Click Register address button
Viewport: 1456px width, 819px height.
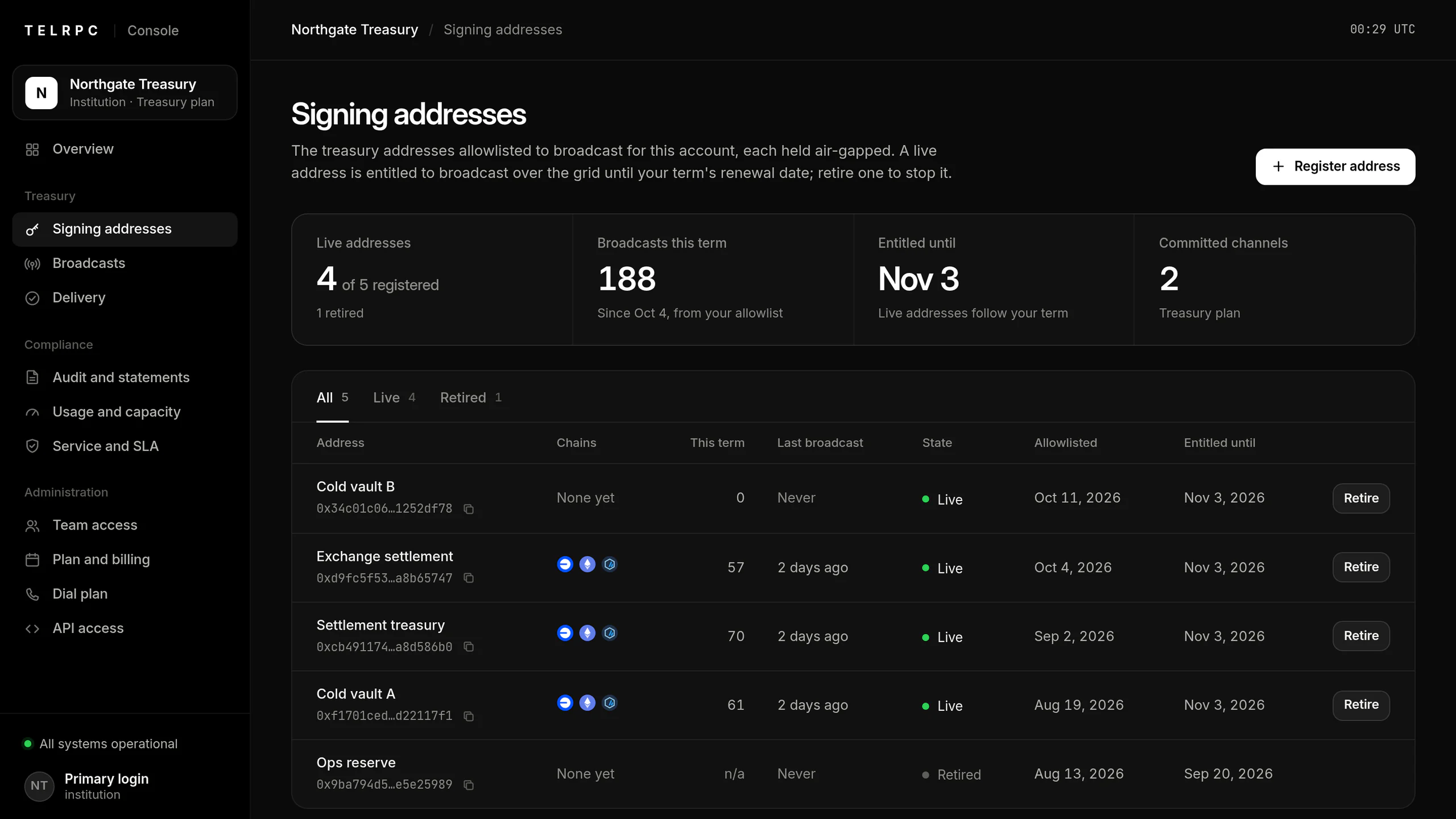click(1335, 167)
